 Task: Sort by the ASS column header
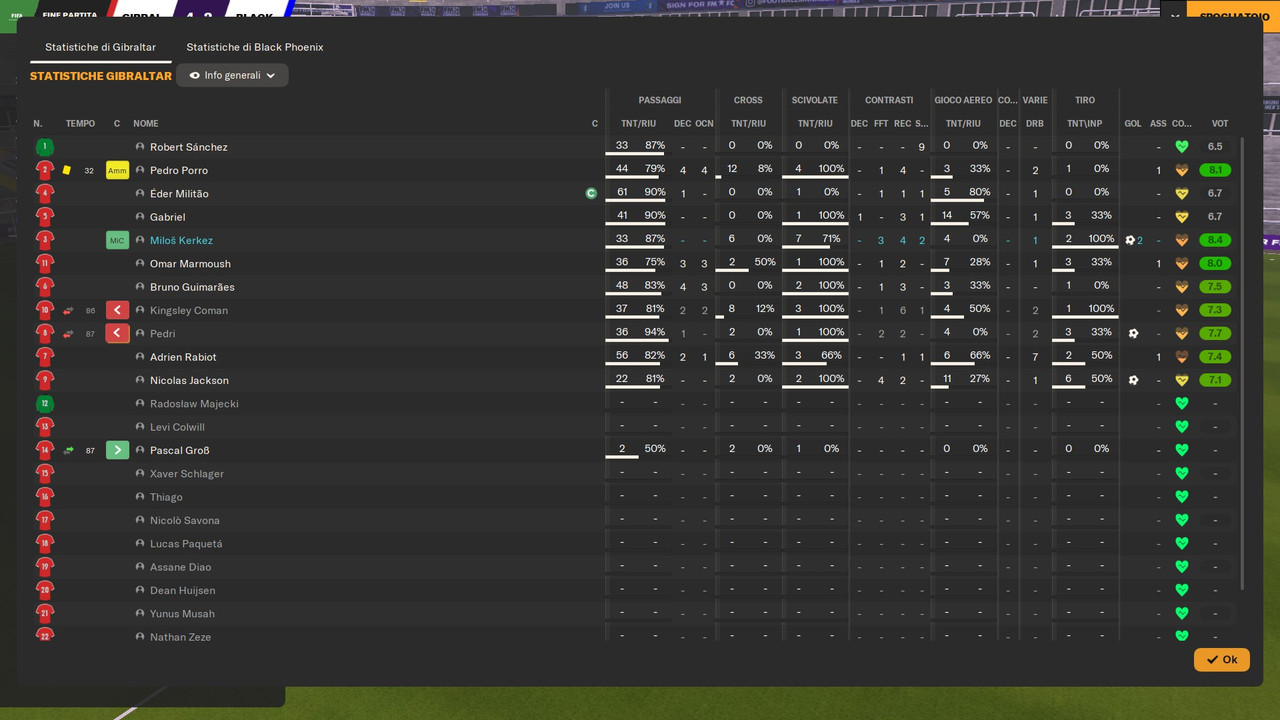(x=1158, y=124)
